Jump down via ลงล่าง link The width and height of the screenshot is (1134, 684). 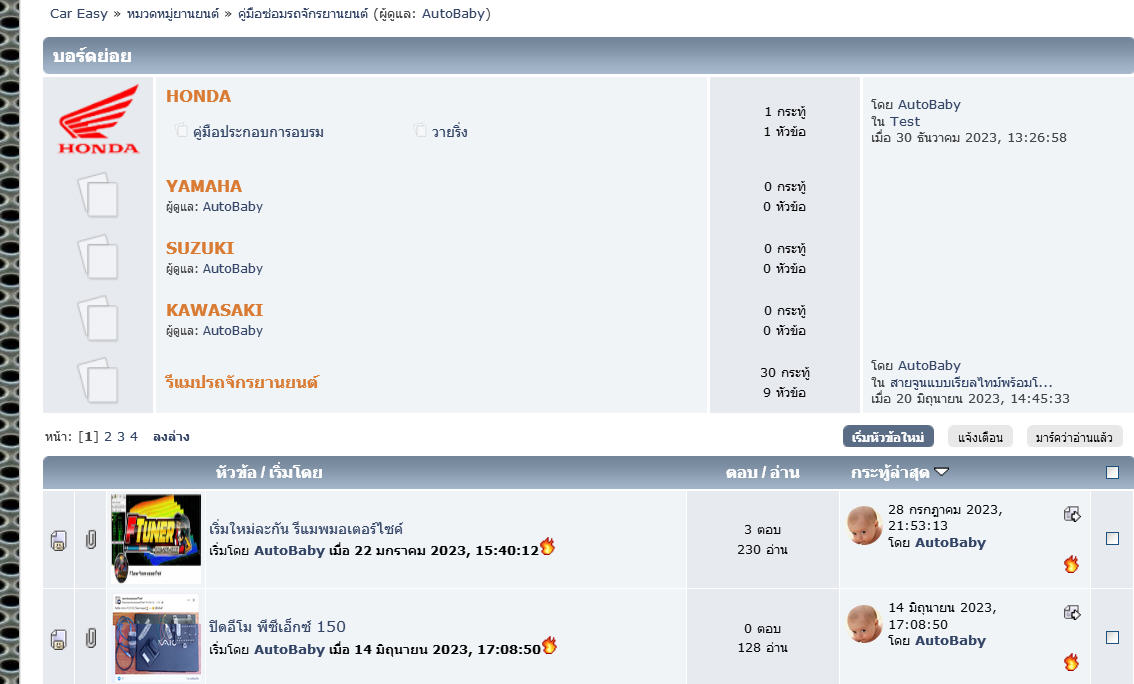pyautogui.click(x=171, y=437)
